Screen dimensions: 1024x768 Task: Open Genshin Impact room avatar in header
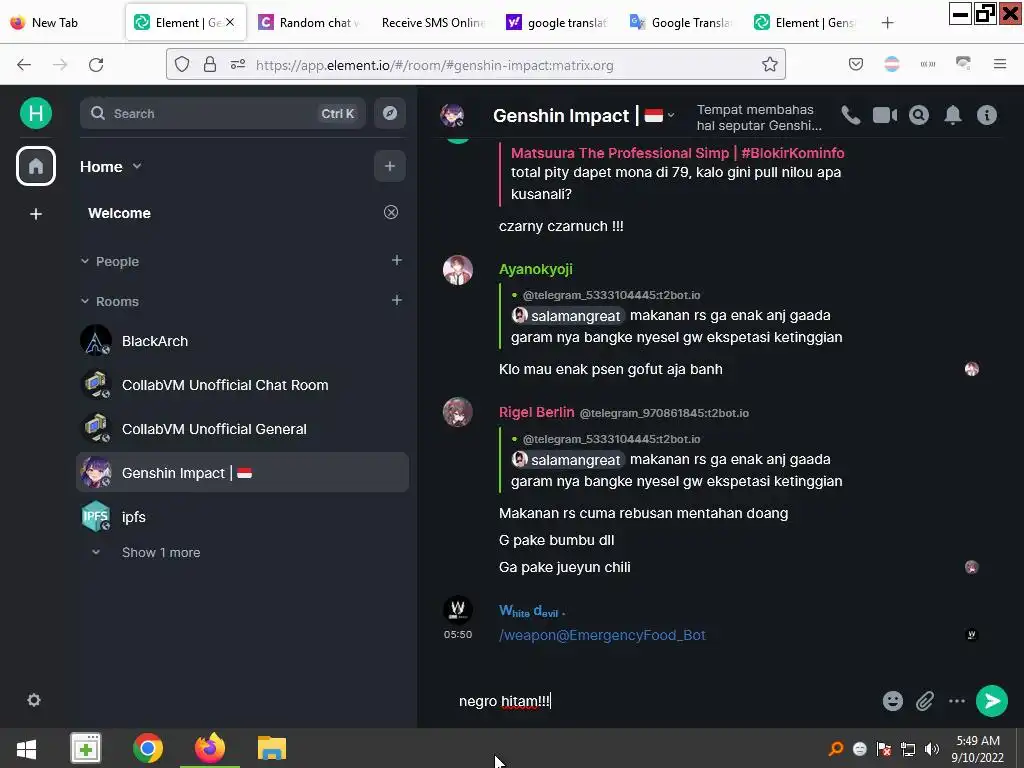(x=452, y=116)
